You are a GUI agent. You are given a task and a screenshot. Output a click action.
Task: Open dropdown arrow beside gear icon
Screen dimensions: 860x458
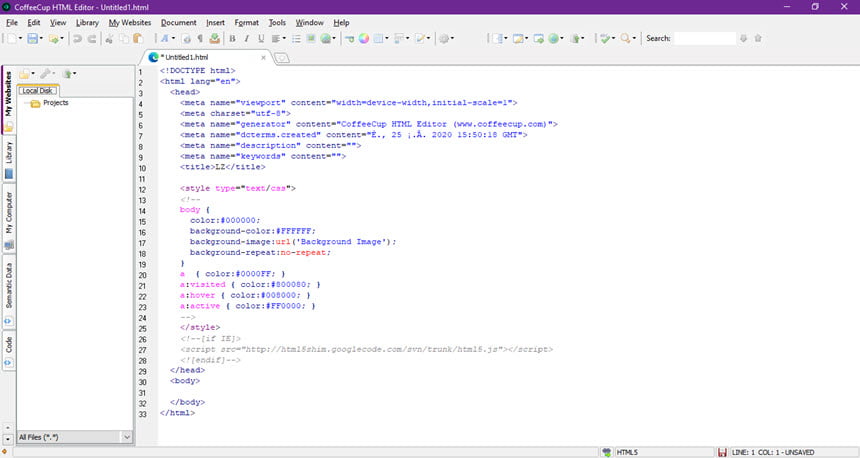click(452, 38)
